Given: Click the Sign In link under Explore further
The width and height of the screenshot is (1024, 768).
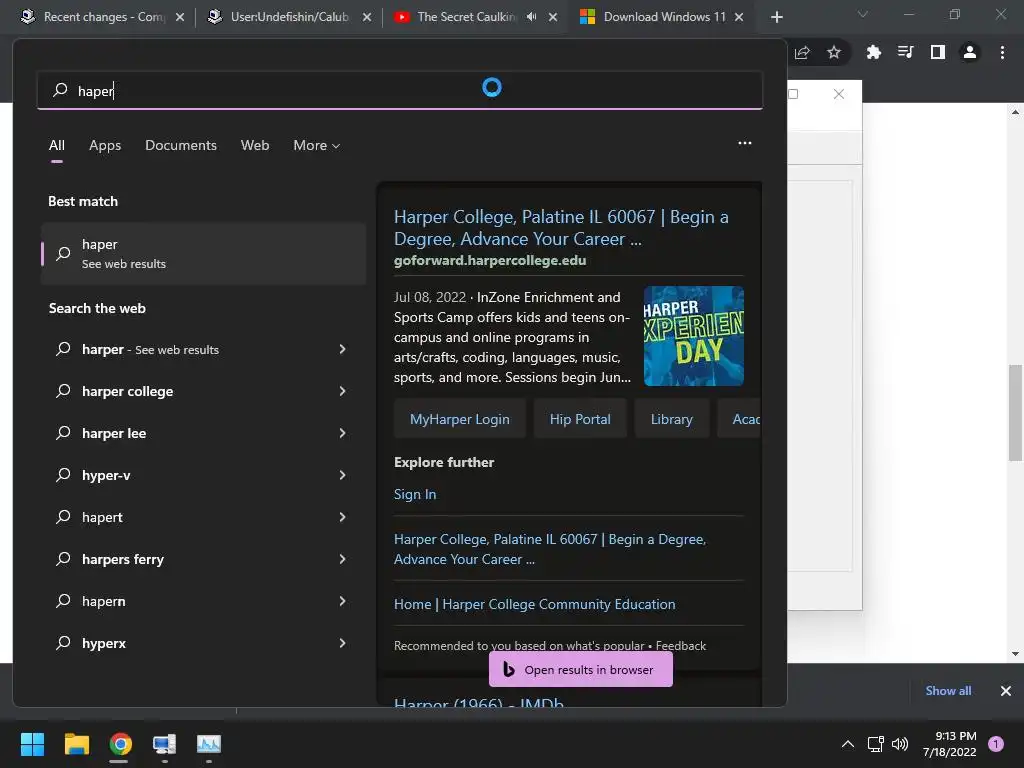Looking at the screenshot, I should (415, 494).
